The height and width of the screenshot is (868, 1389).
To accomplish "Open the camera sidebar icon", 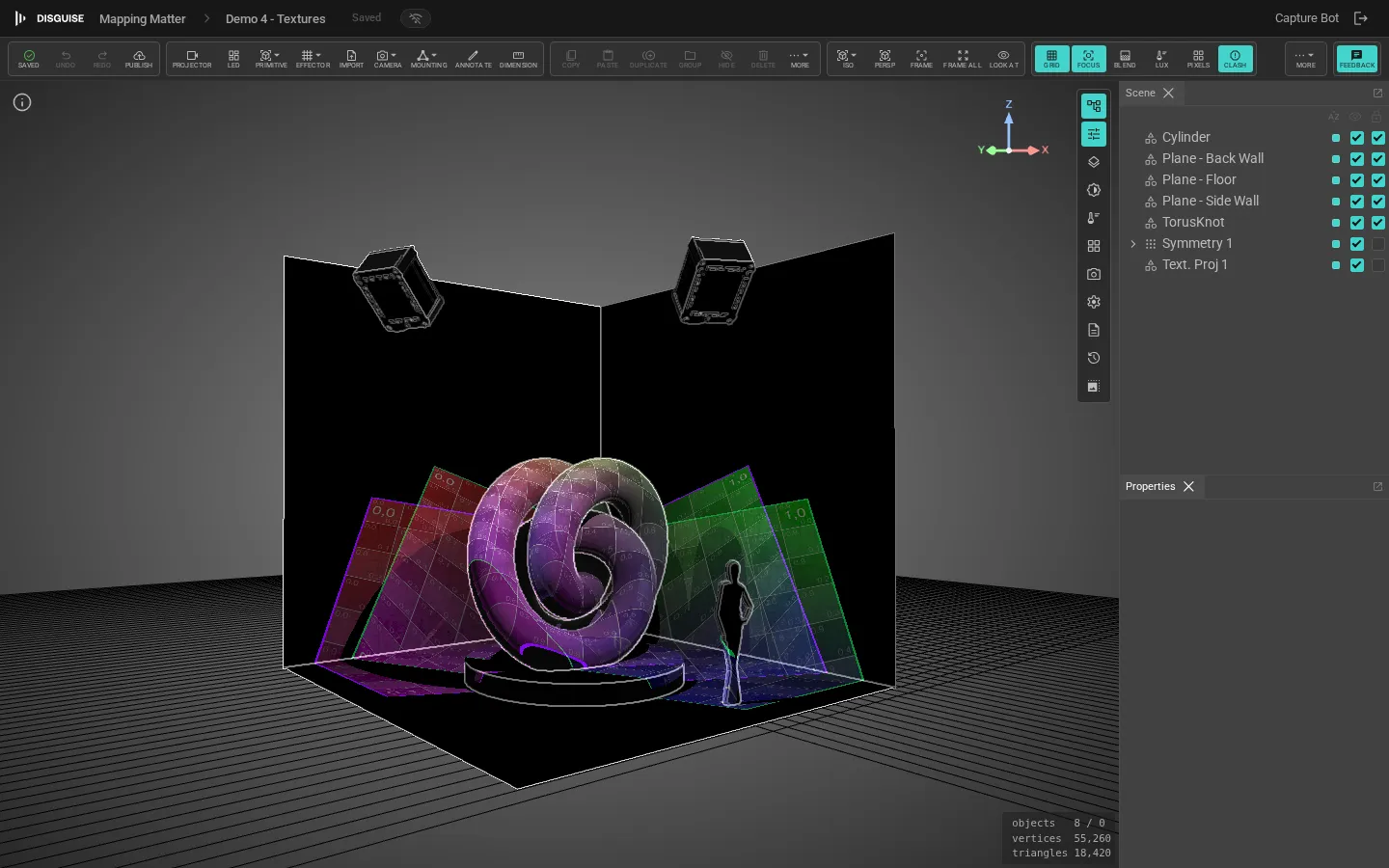I will point(1094,274).
